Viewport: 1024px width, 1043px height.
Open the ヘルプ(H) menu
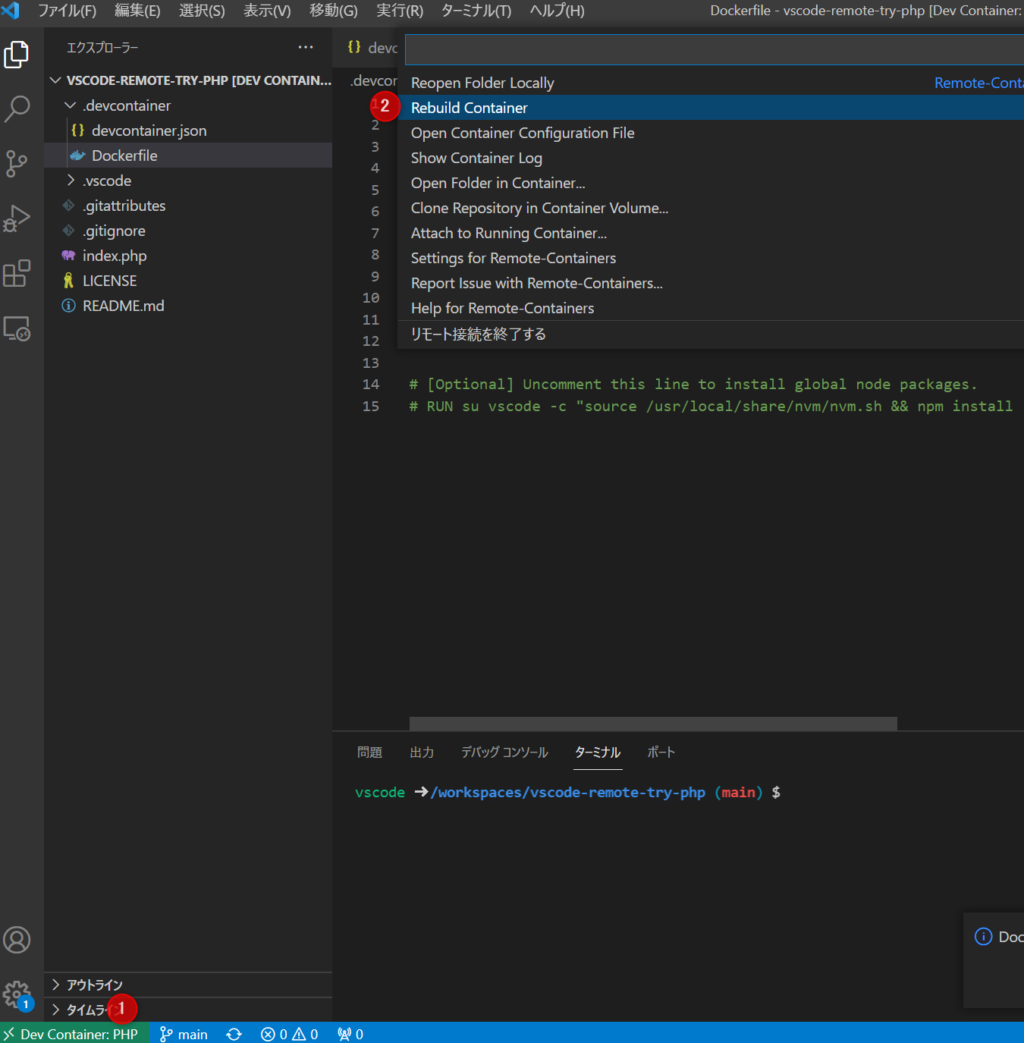[557, 11]
